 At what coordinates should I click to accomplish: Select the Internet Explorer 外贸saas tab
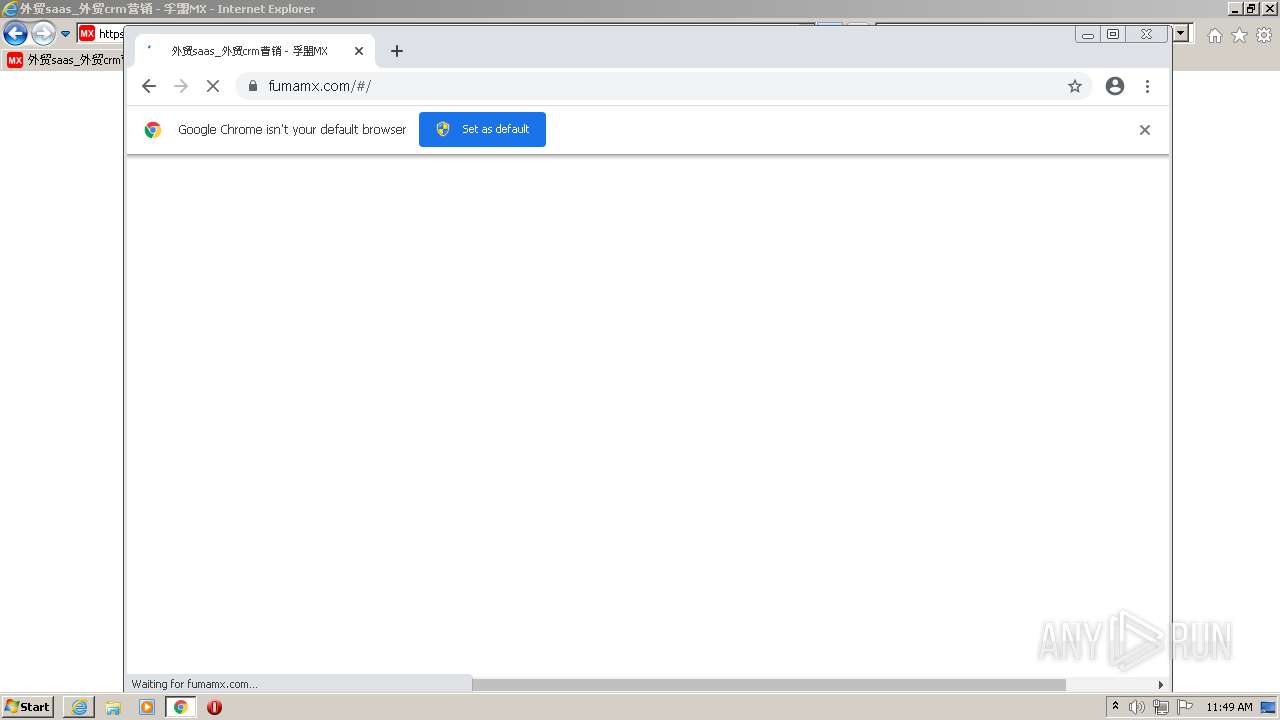(x=64, y=60)
